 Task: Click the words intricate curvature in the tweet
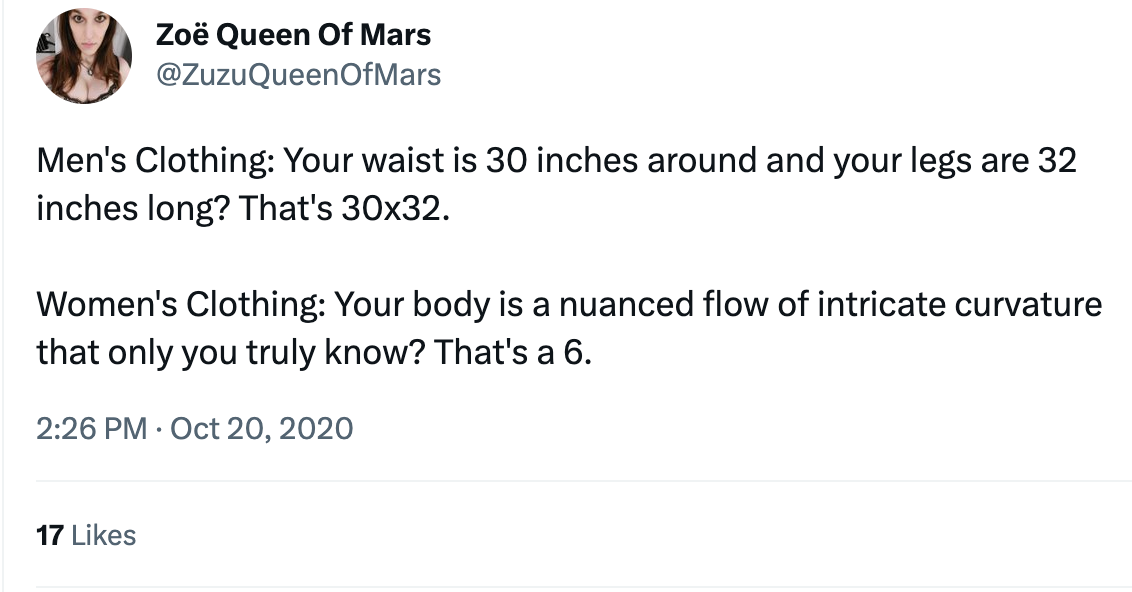960,304
